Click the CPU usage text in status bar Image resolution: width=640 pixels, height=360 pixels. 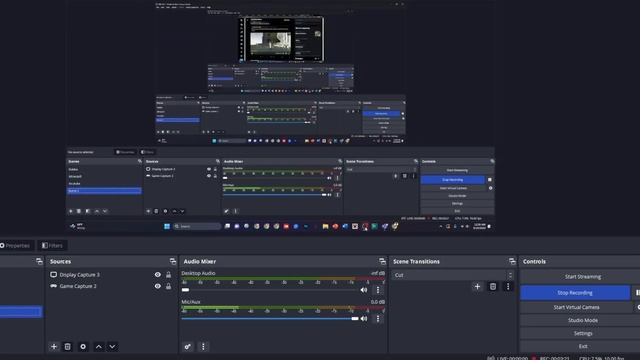coord(602,358)
